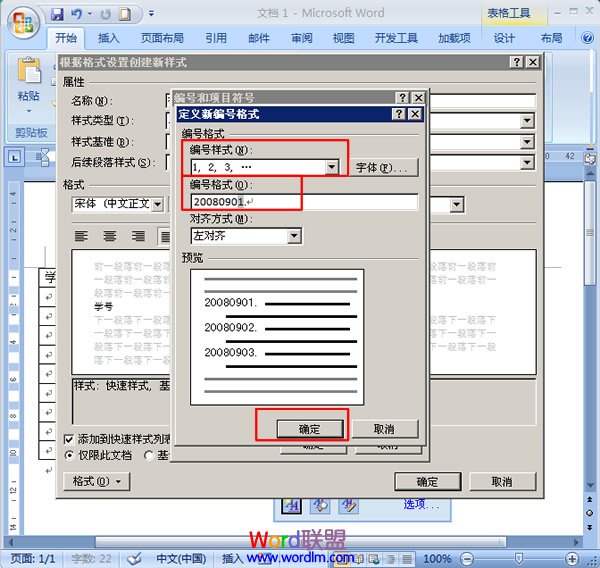Click 确定 in 定义新编号格式 dialog

310,429
